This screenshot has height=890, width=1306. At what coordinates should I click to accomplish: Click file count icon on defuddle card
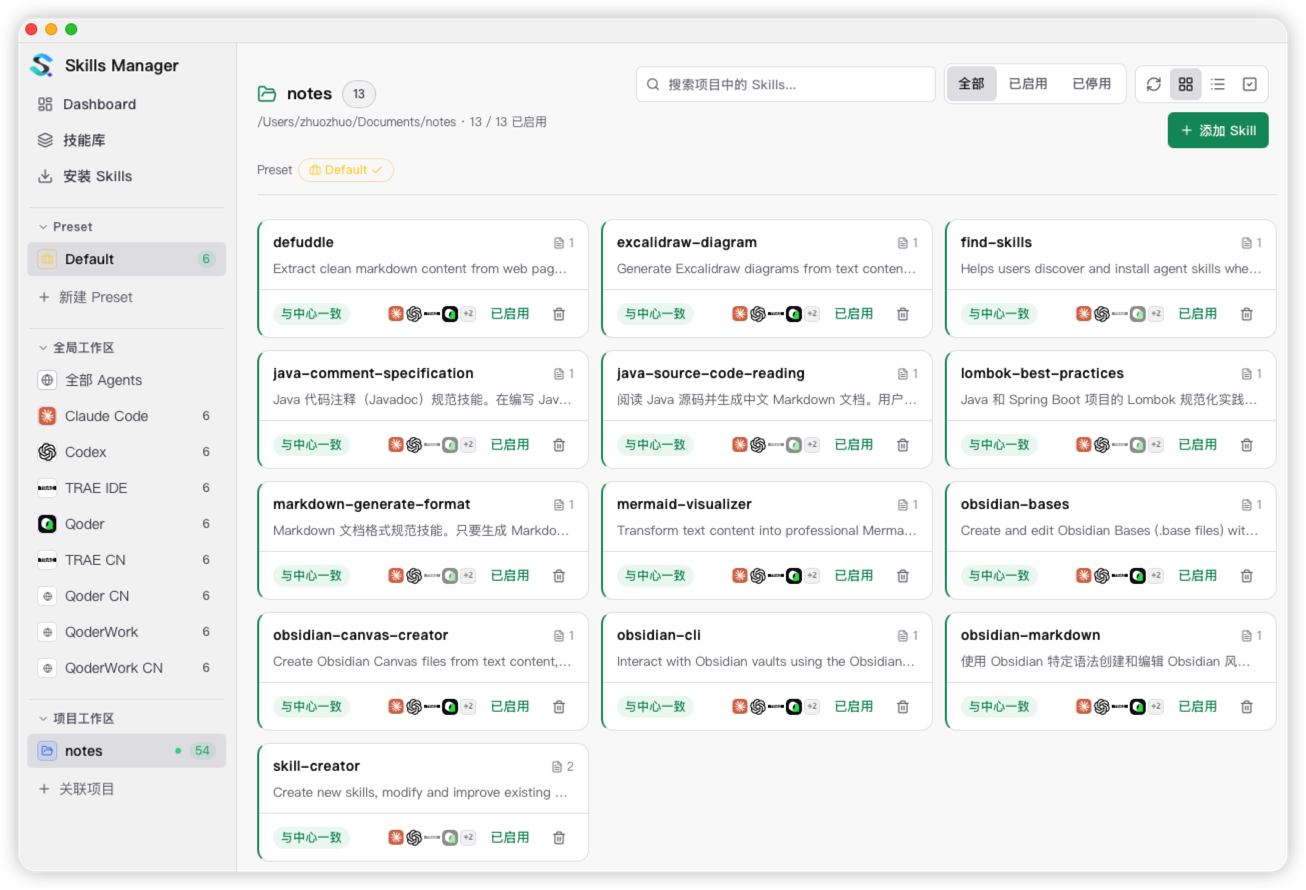coord(559,243)
